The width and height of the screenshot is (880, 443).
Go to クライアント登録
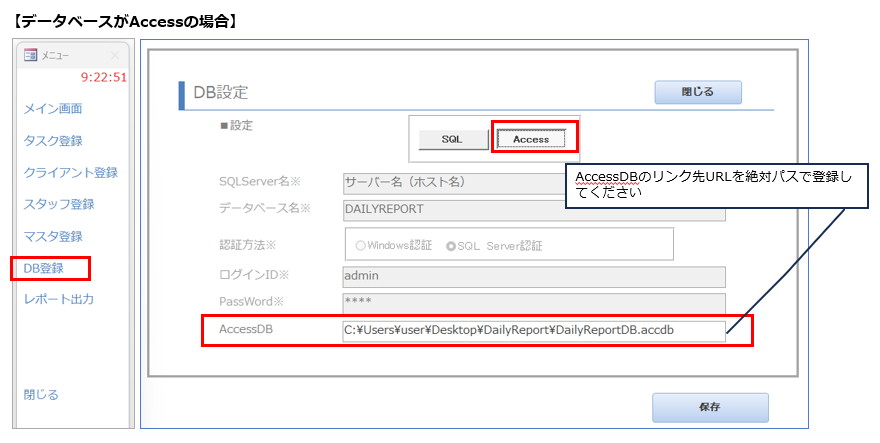(x=71, y=172)
